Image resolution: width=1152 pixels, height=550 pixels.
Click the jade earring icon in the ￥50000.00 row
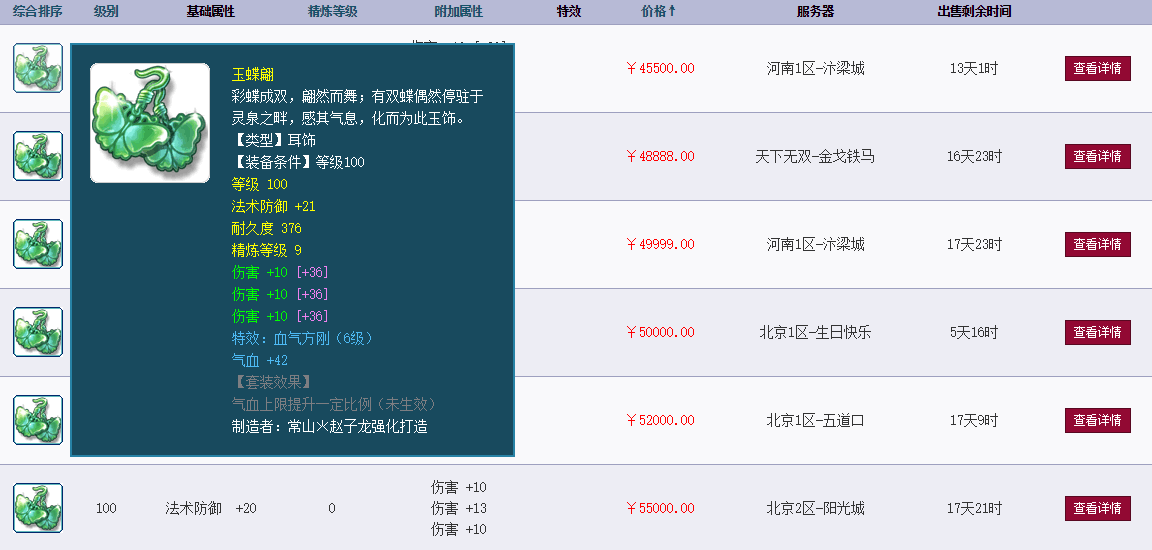click(x=37, y=332)
